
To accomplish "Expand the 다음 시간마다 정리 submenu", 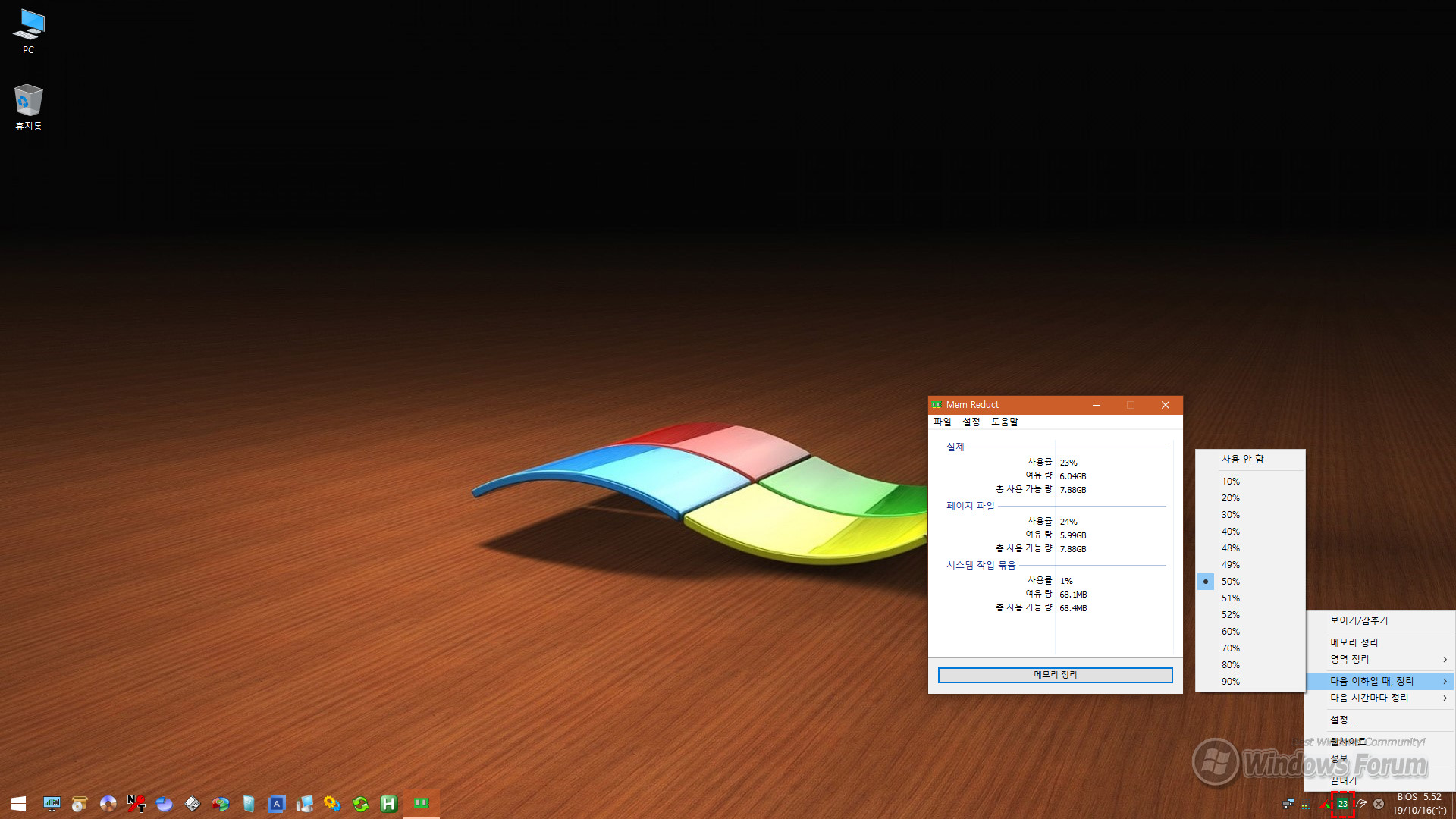I will pos(1379,698).
